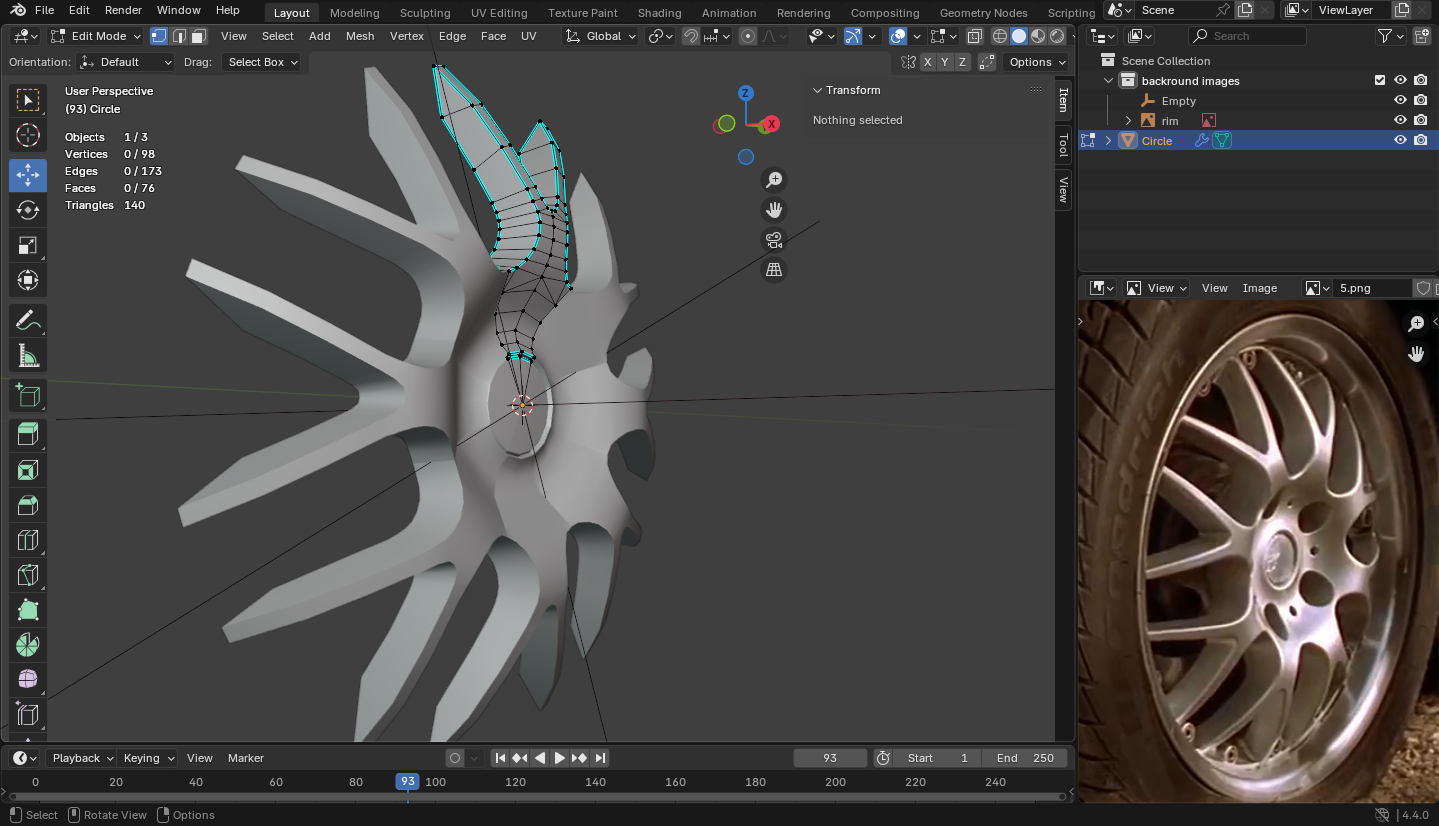Choose the Annotate tool
Viewport: 1439px width, 826px height.
28,321
